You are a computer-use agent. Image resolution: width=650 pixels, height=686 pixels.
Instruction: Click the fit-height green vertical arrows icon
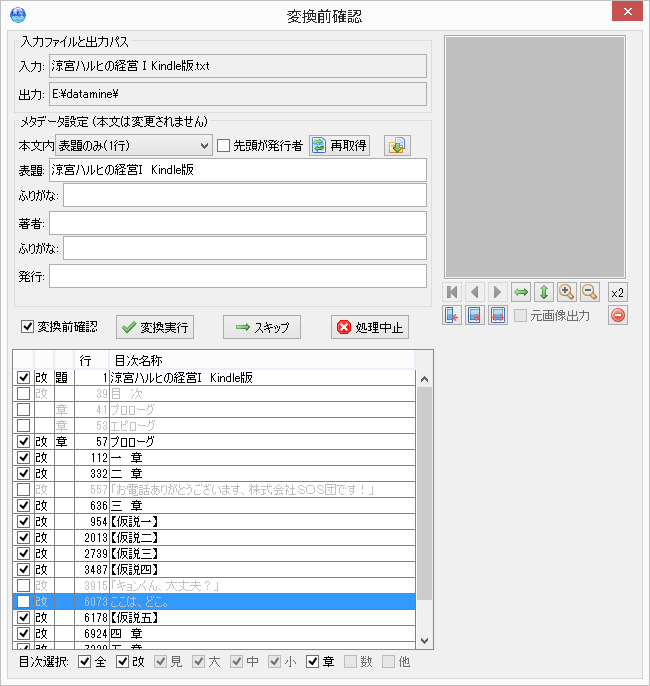[543, 292]
